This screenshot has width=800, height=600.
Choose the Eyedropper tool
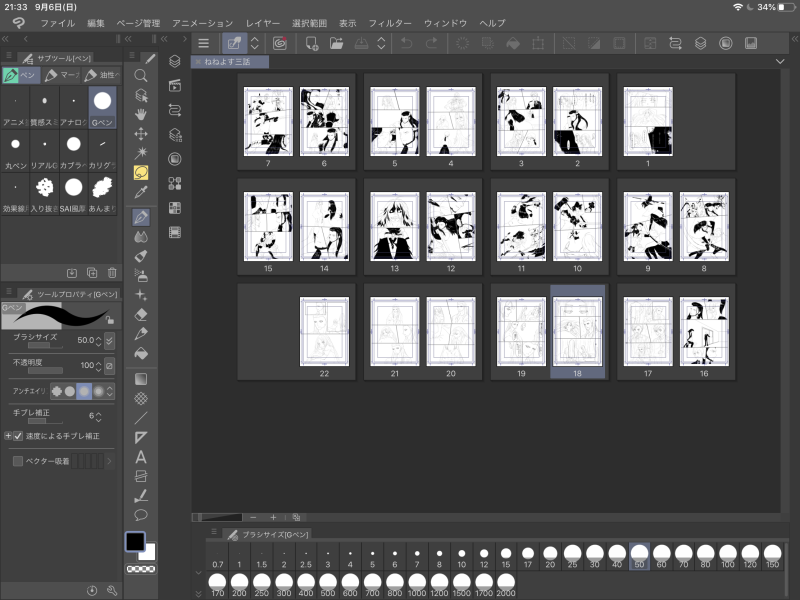click(x=141, y=191)
